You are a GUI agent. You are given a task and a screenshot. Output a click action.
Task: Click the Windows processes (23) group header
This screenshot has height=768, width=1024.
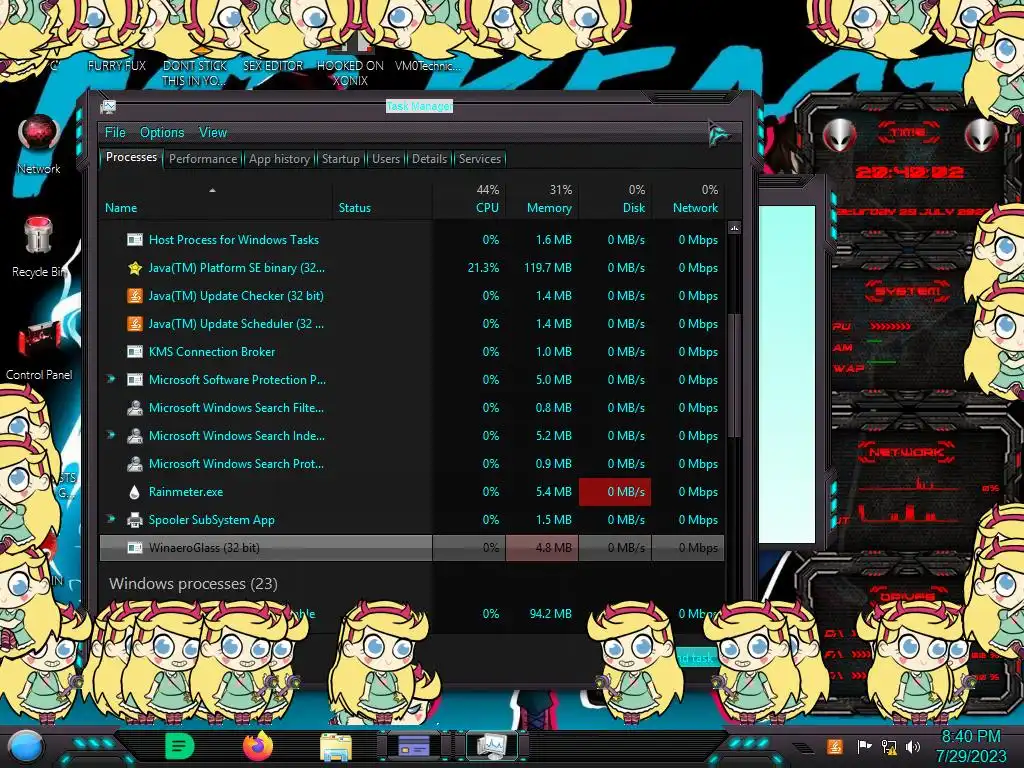point(193,584)
